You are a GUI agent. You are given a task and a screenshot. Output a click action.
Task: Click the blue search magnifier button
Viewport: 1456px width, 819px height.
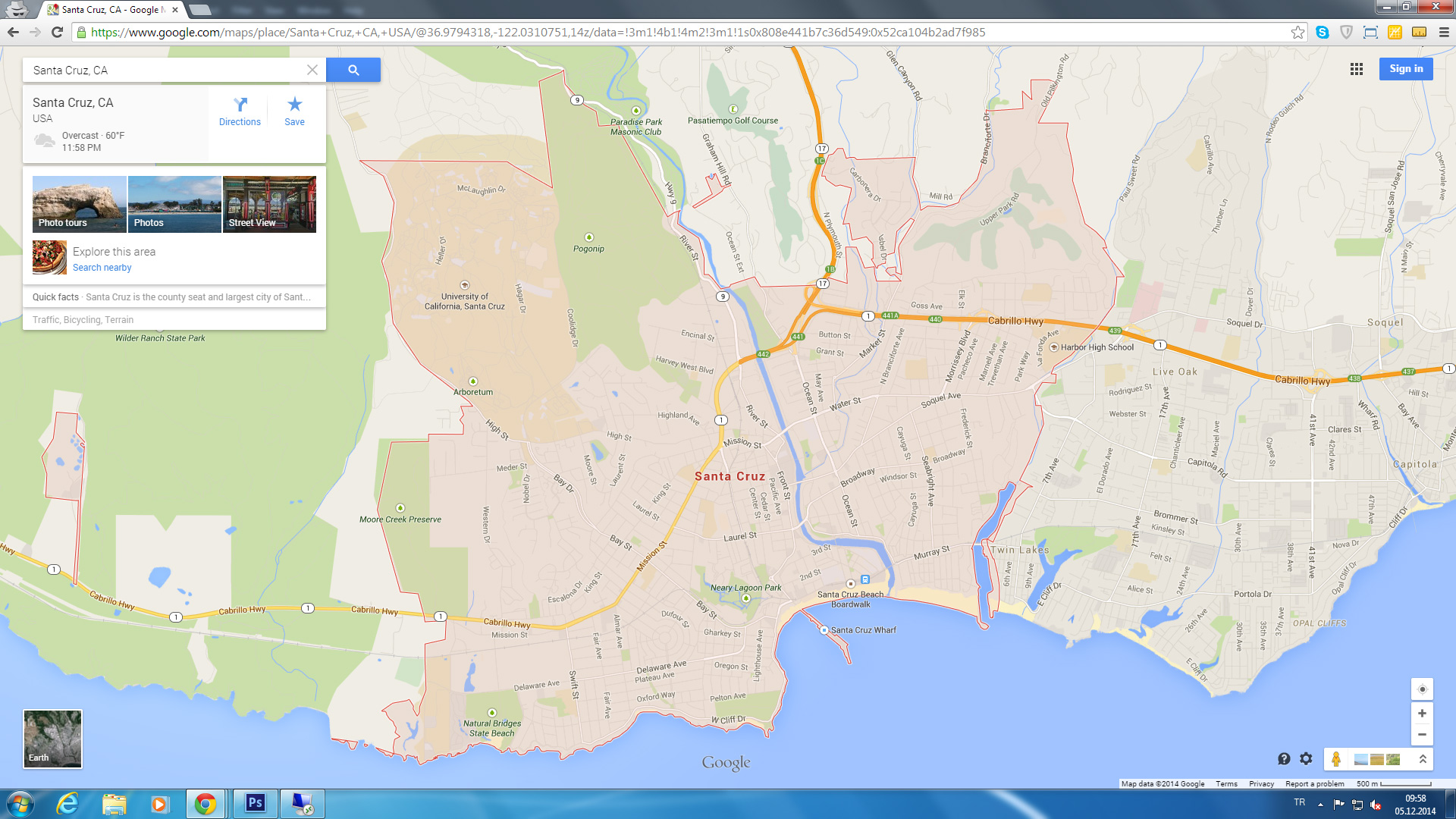(x=353, y=70)
